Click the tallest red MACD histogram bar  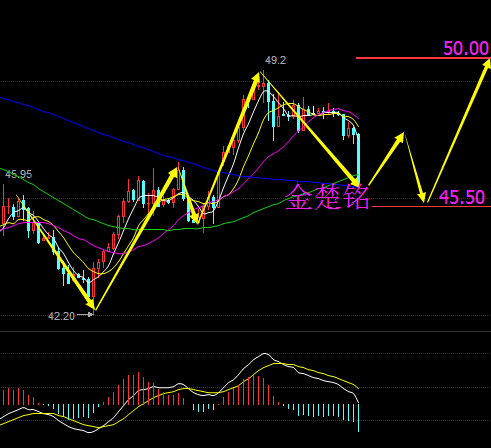point(138,388)
